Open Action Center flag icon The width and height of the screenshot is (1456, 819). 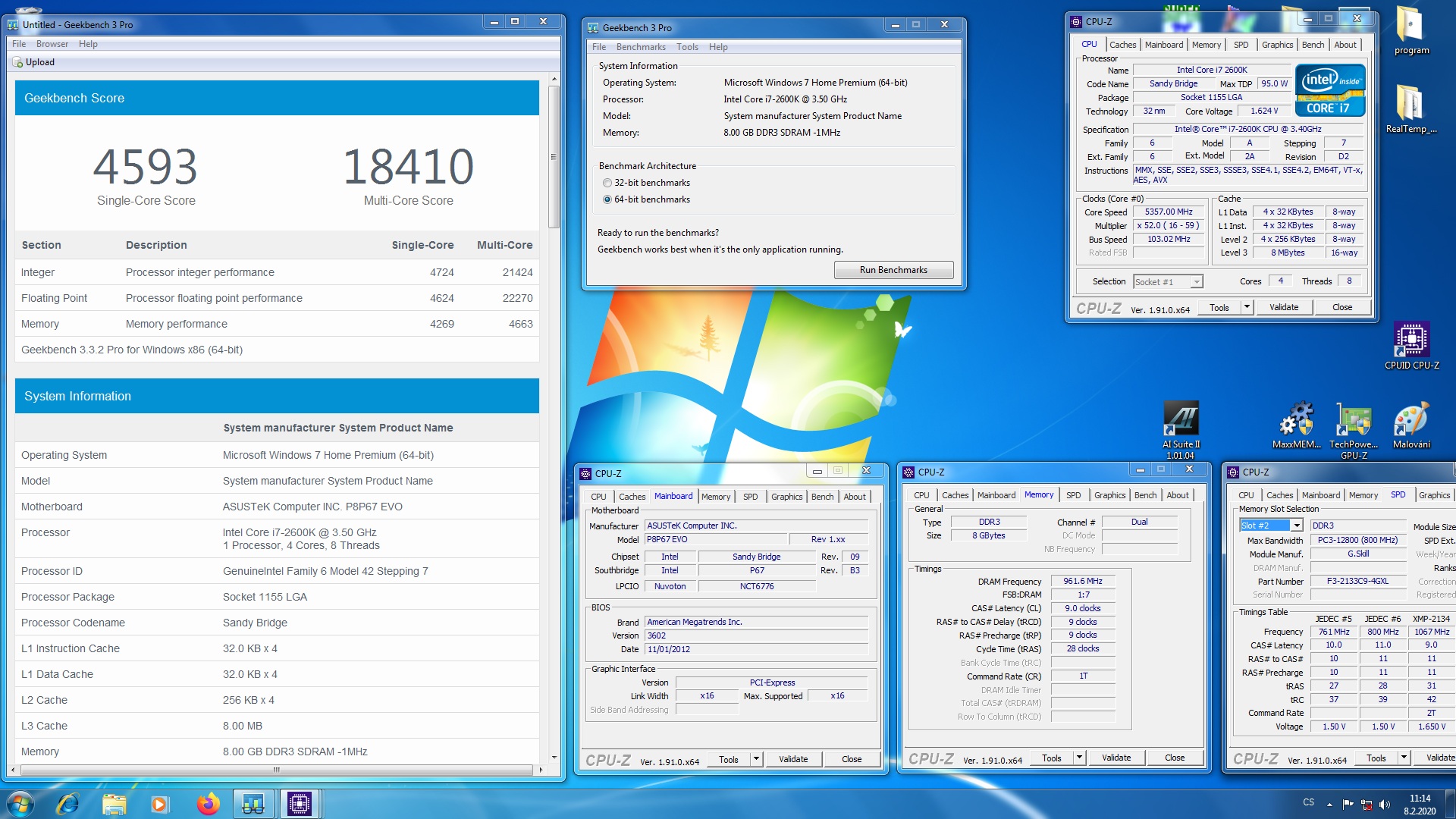coord(1348,804)
